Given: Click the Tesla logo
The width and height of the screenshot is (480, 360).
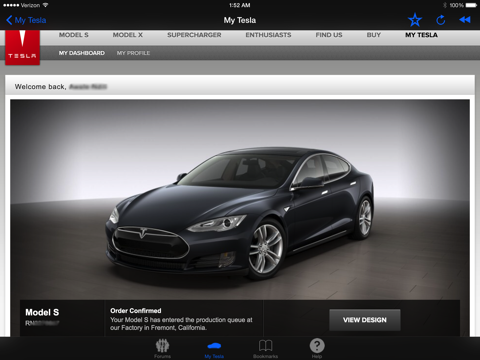Looking at the screenshot, I should 22,47.
